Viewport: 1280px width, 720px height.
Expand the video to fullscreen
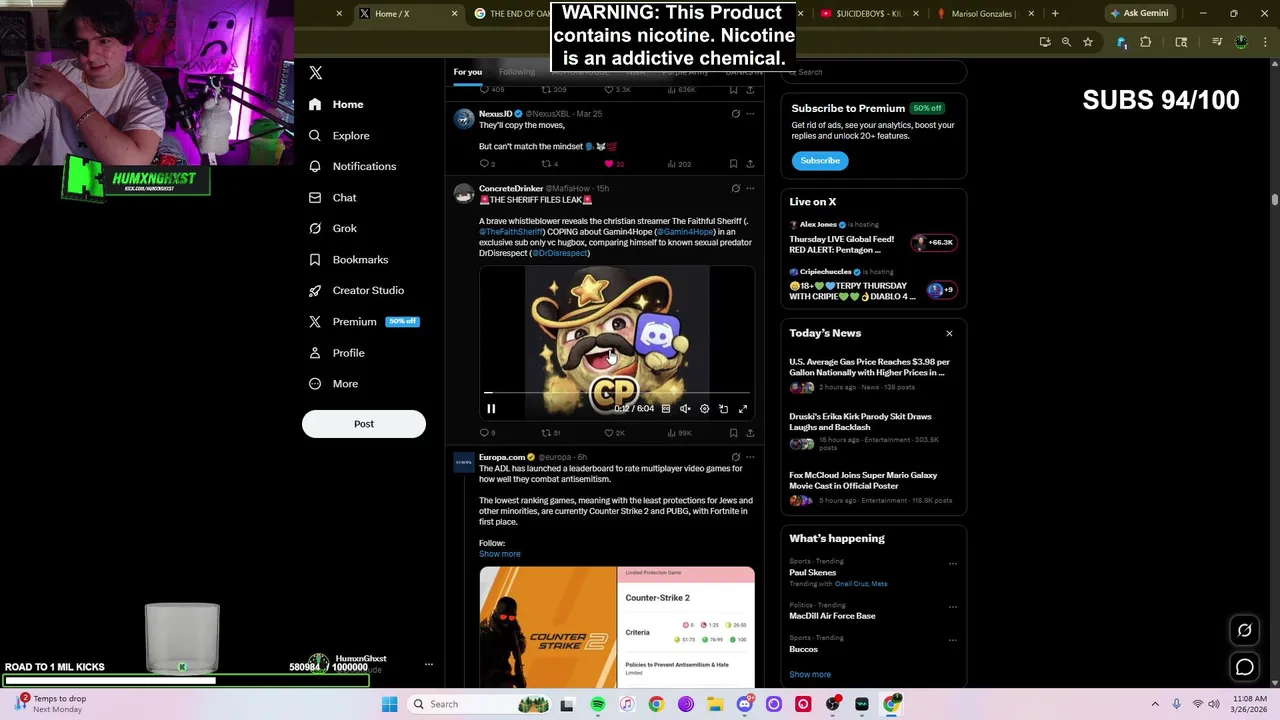(x=743, y=409)
